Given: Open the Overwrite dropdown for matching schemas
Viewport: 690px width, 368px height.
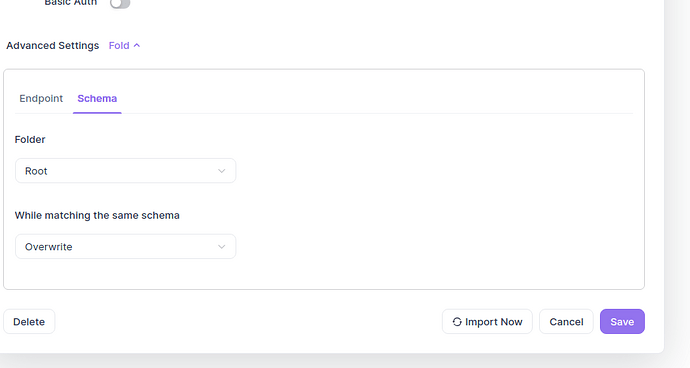Looking at the screenshot, I should click(125, 247).
